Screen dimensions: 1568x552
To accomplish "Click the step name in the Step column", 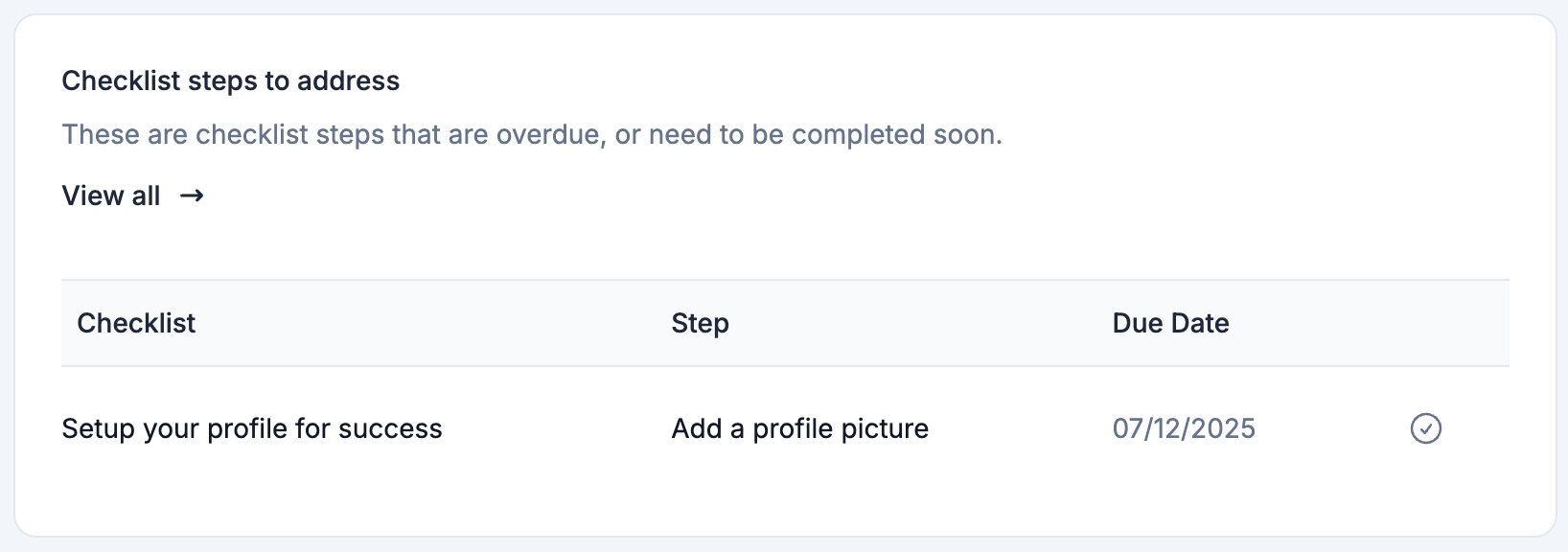I will (x=800, y=428).
